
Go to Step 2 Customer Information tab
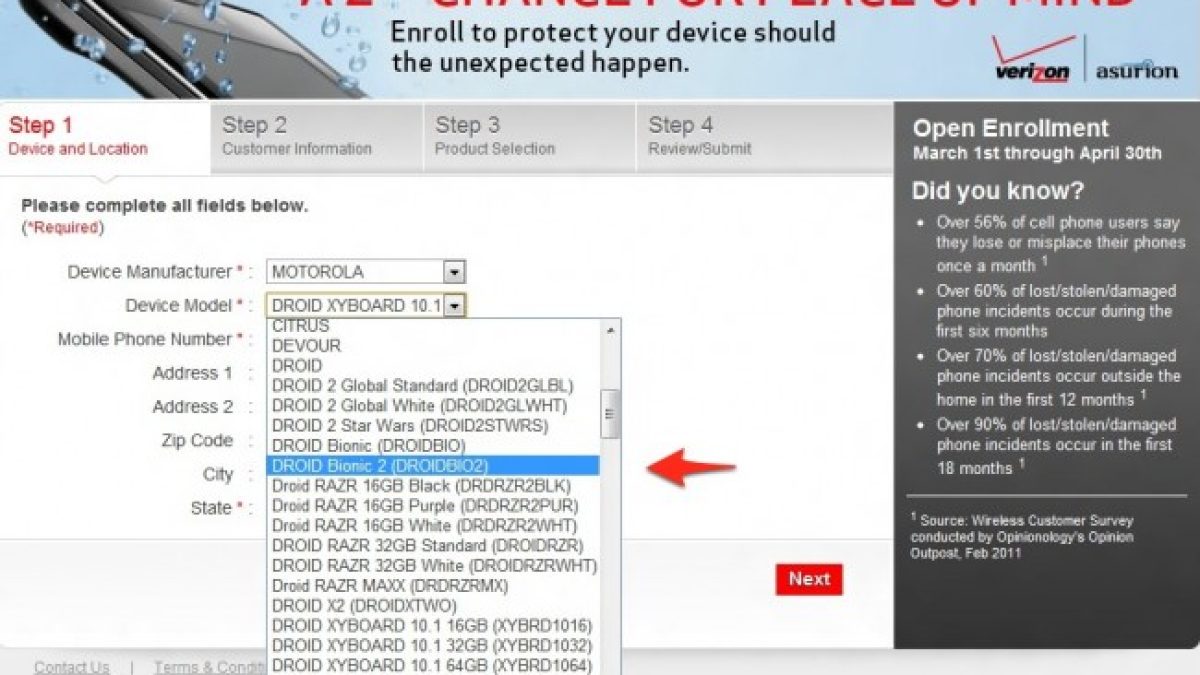point(317,136)
